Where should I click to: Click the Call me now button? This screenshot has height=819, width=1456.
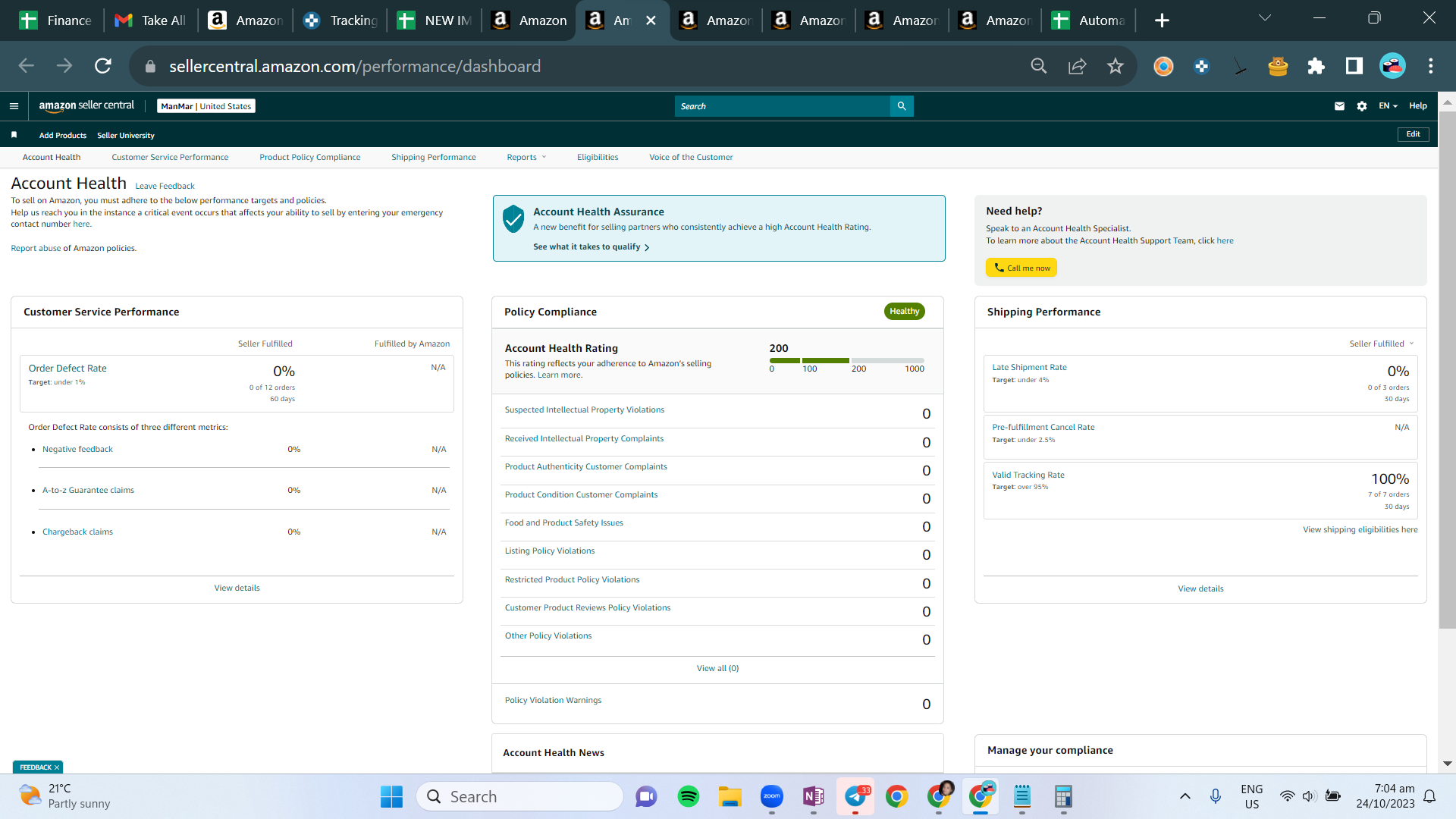pos(1021,268)
